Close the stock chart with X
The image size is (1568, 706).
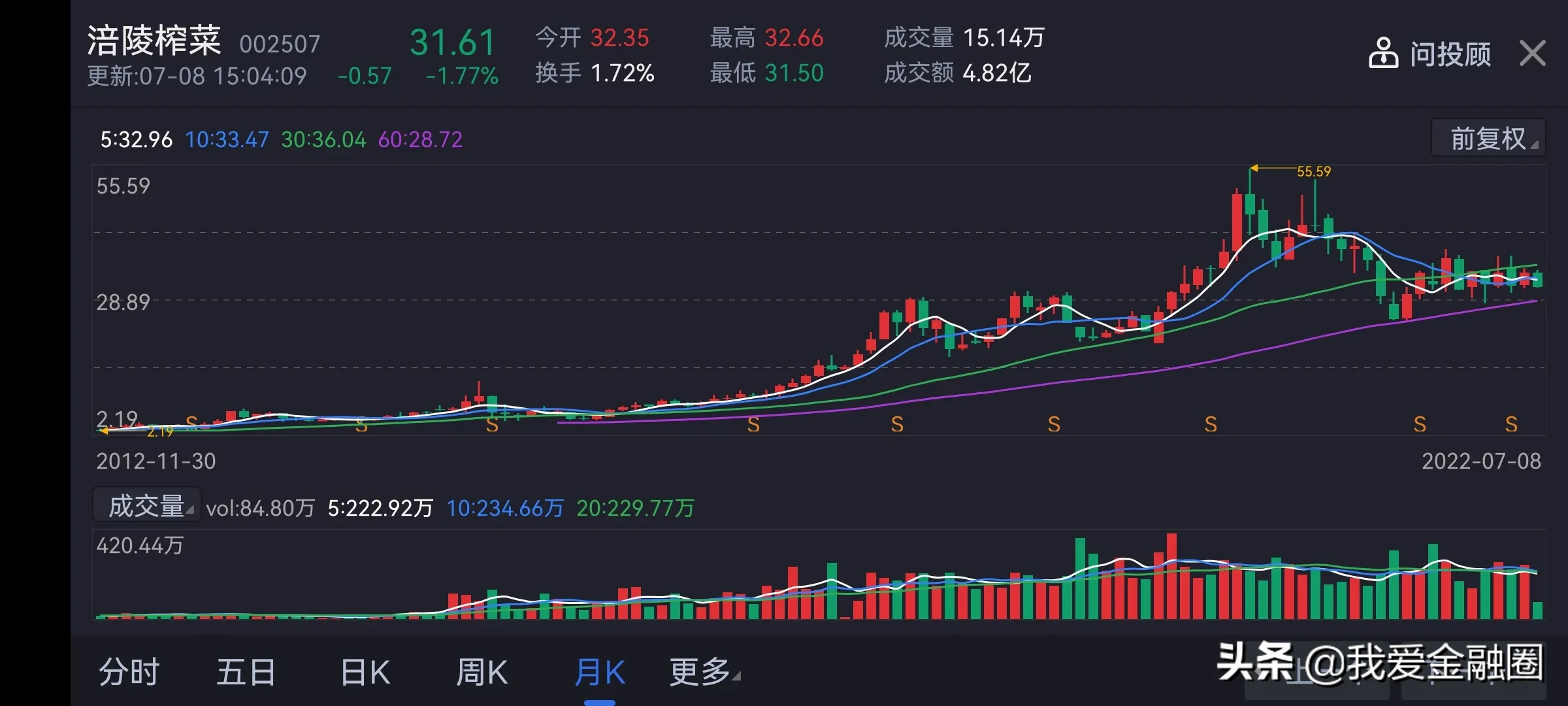[1532, 54]
